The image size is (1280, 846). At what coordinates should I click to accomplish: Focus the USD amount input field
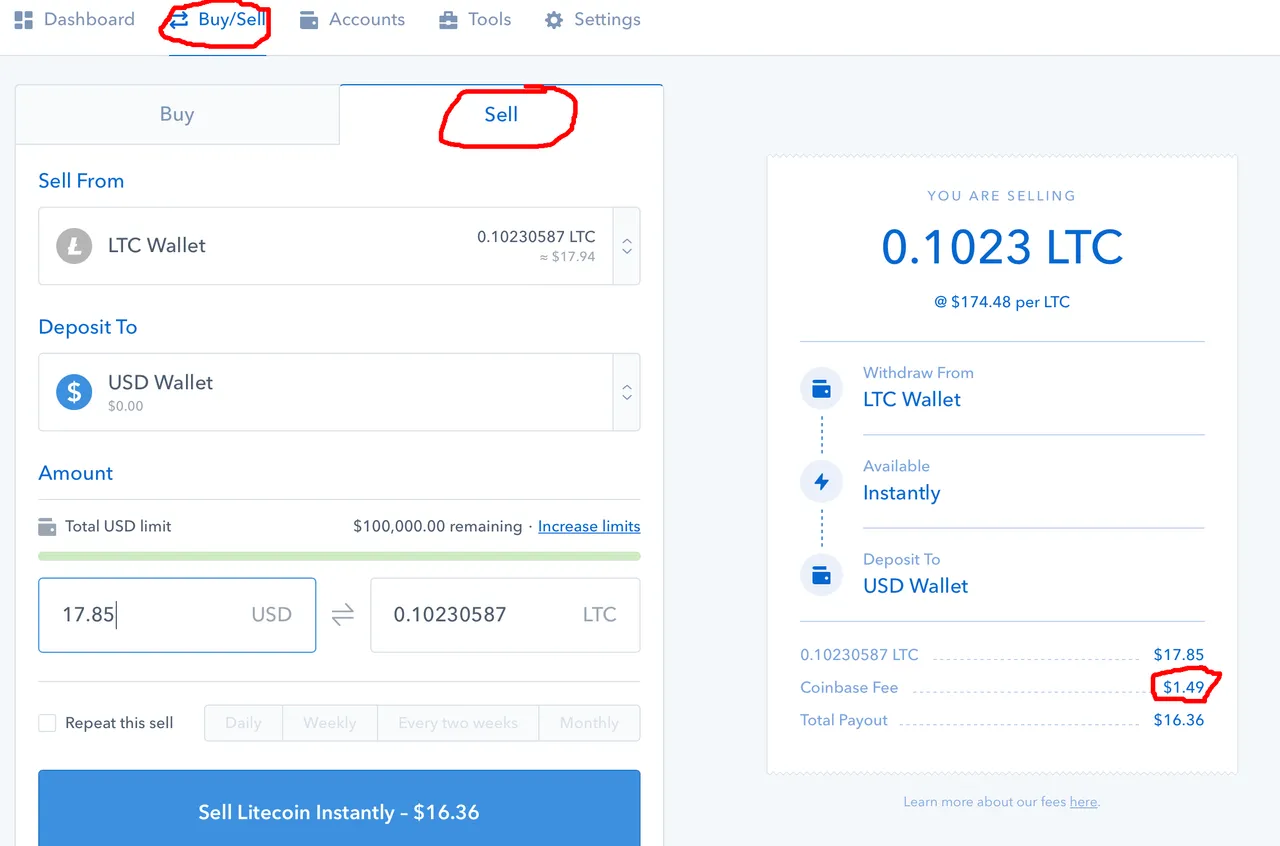tap(177, 615)
